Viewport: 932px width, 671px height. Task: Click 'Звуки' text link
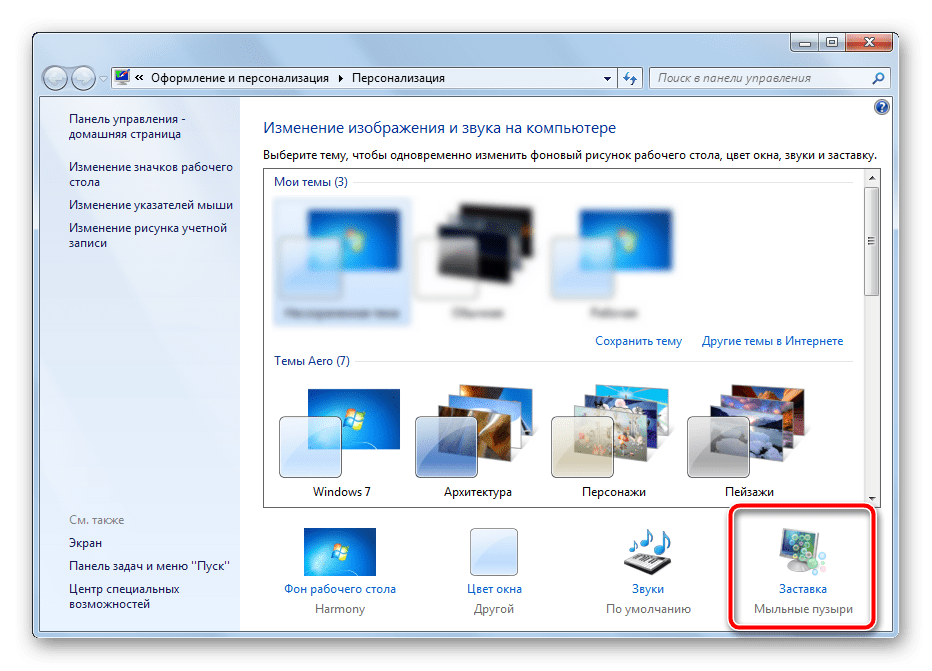point(648,589)
